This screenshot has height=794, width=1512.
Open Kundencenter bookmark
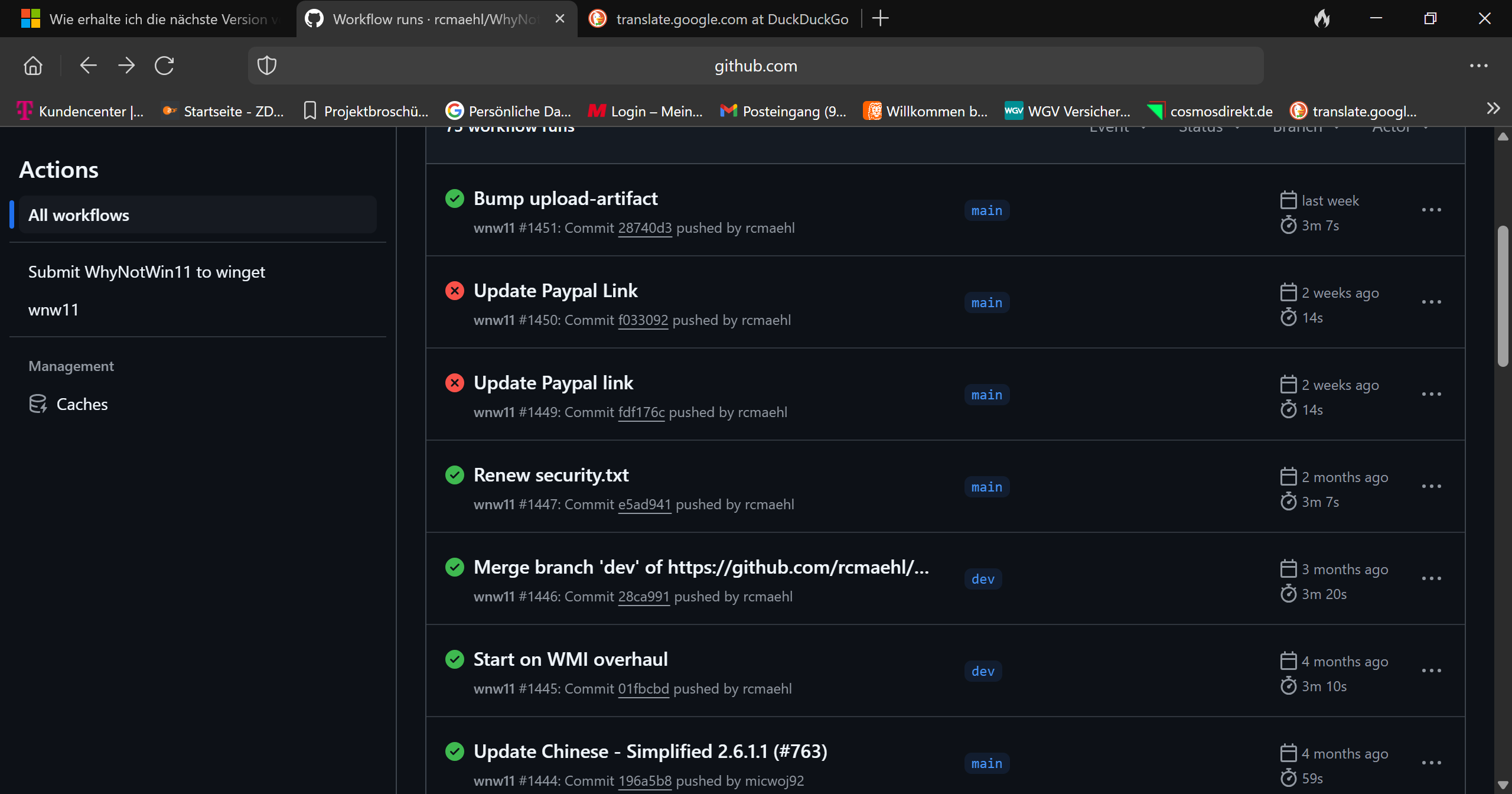pos(80,111)
